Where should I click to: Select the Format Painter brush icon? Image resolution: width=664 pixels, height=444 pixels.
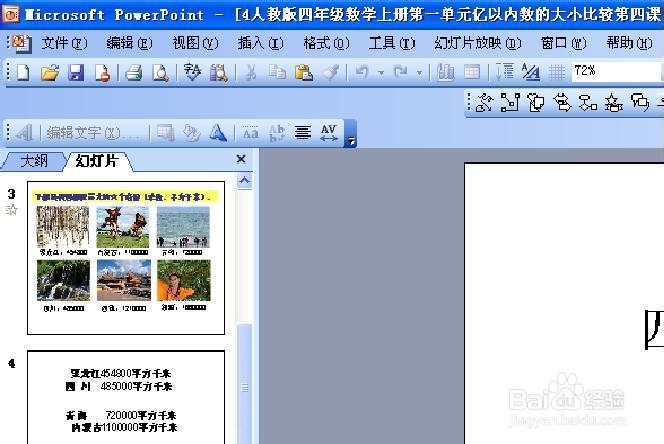tap(330, 72)
